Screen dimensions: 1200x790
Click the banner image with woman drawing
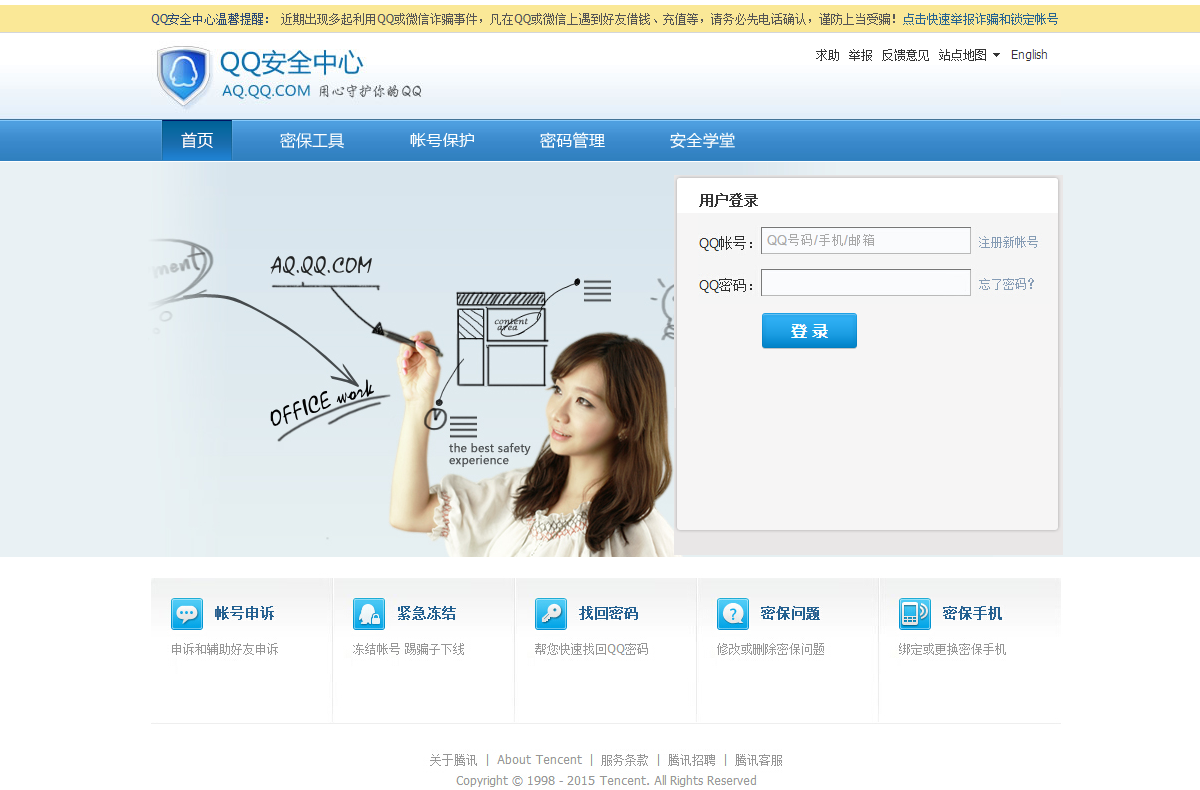[413, 359]
